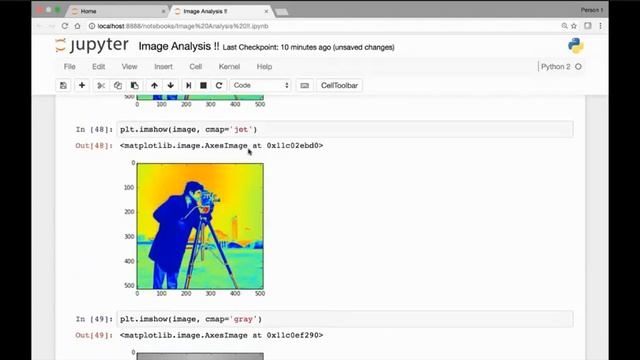640x360 pixels.
Task: Click the jet colormap cameraman plot
Action: coord(200,226)
